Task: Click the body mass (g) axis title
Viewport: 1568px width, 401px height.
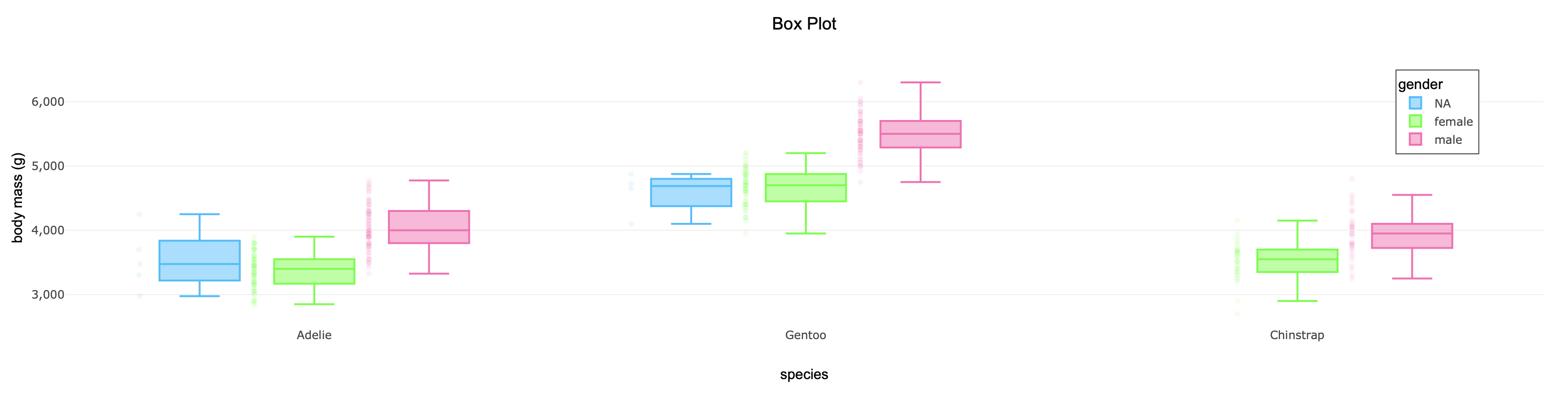Action: tap(17, 198)
